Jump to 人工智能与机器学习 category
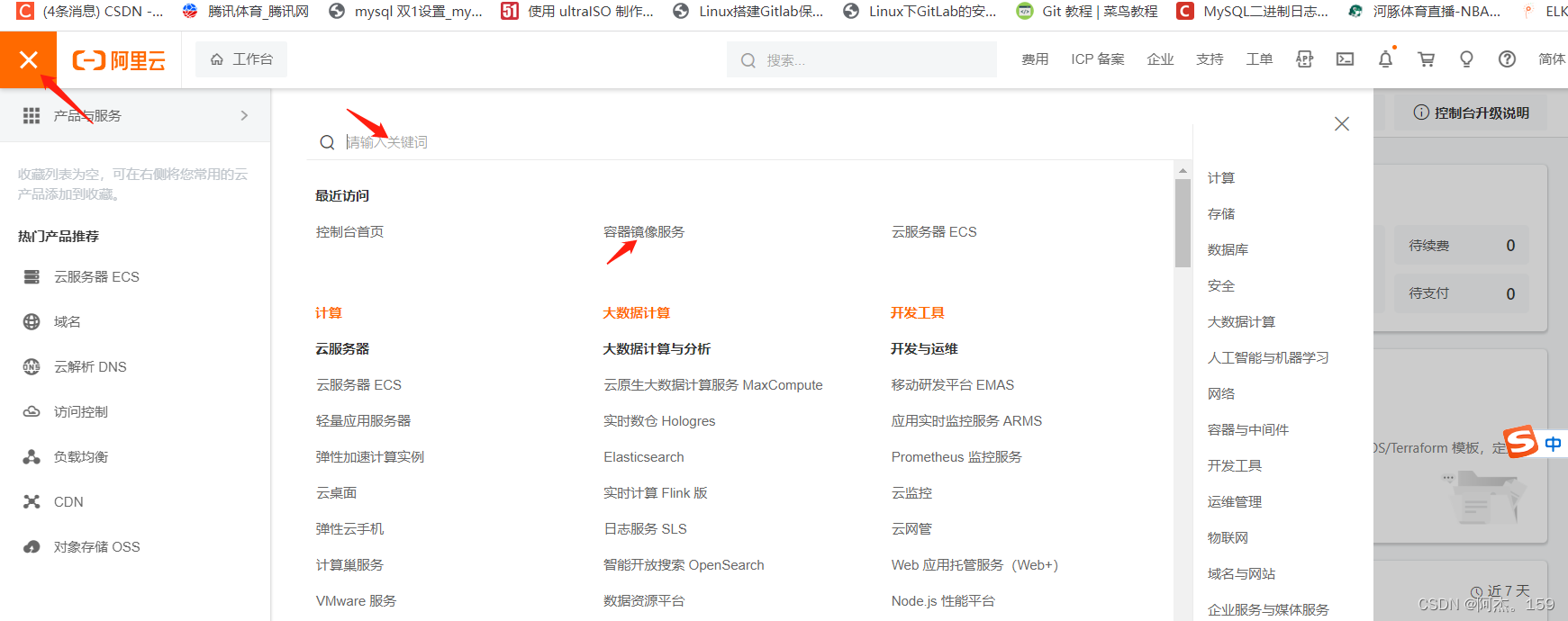 [x=1268, y=357]
